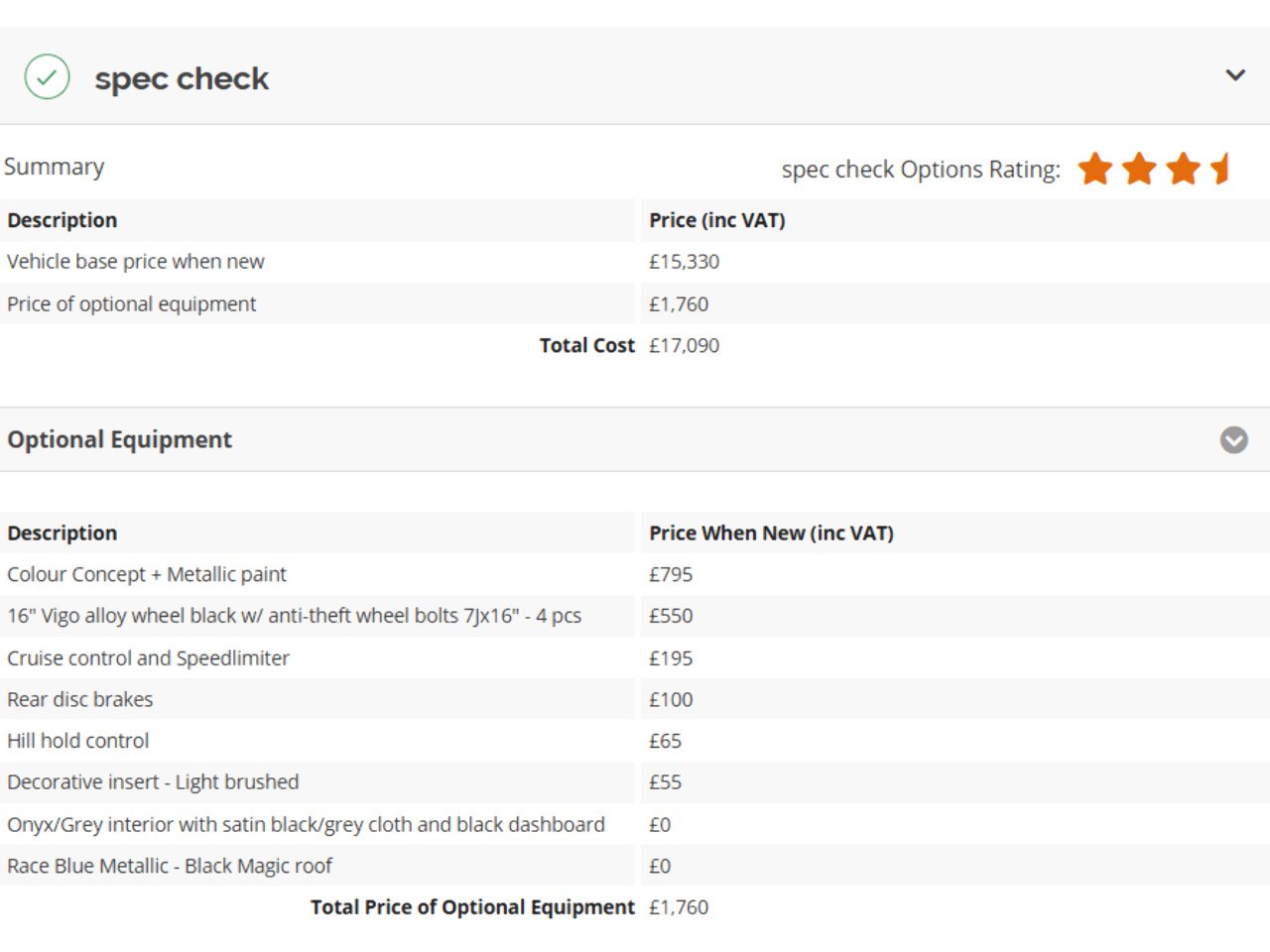Select the Colour Concept + Metallic paint row
1270x952 pixels.
tap(147, 574)
